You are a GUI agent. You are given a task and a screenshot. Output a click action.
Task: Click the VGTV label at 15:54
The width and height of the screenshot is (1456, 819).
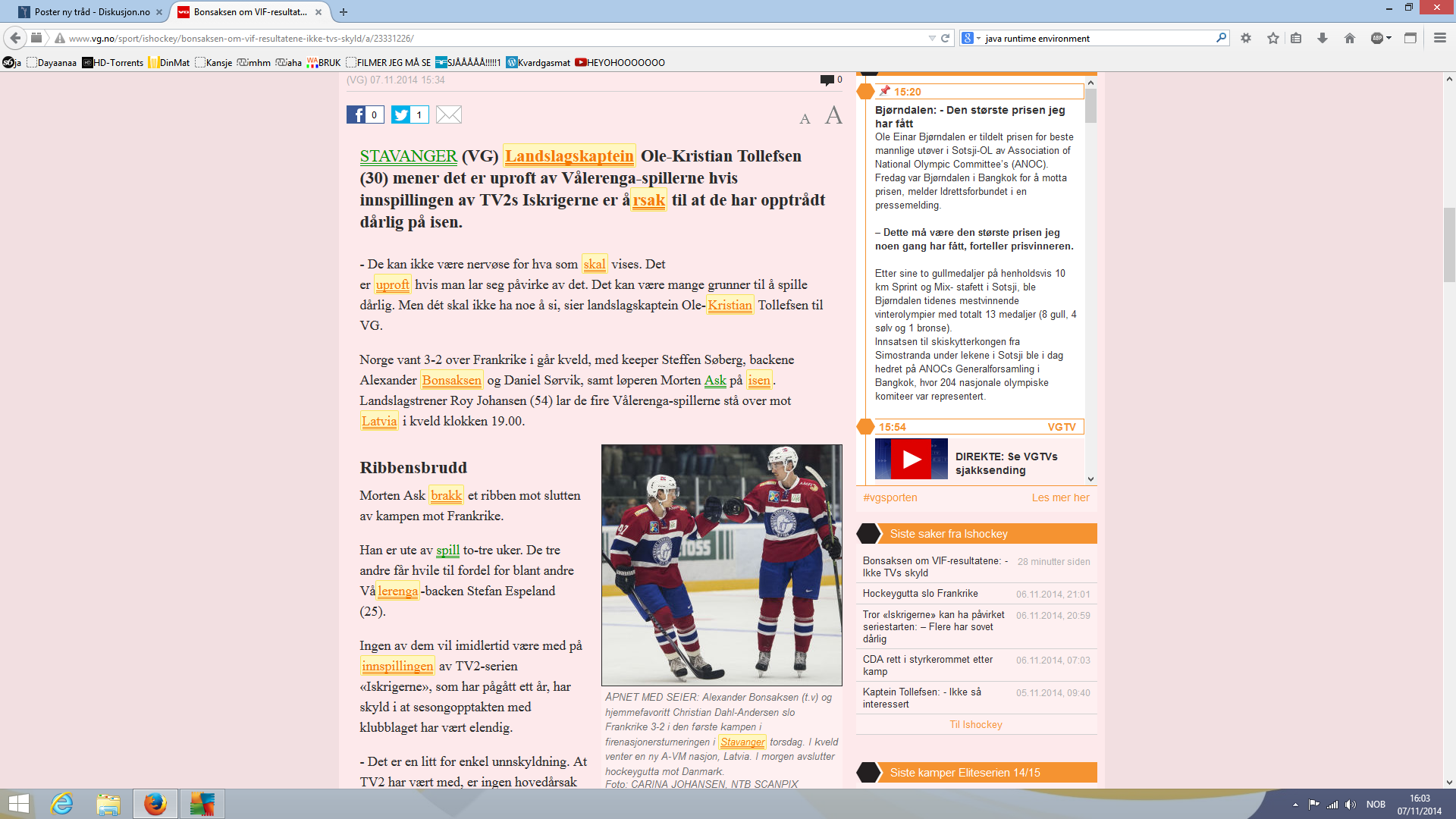click(1061, 428)
